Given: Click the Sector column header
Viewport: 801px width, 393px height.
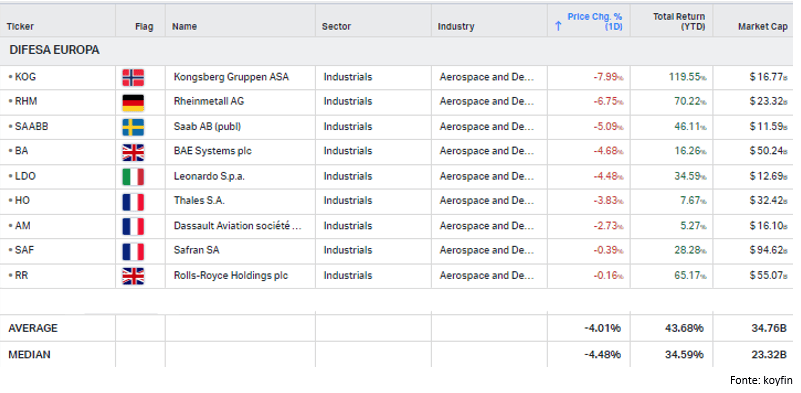Looking at the screenshot, I should 336,27.
